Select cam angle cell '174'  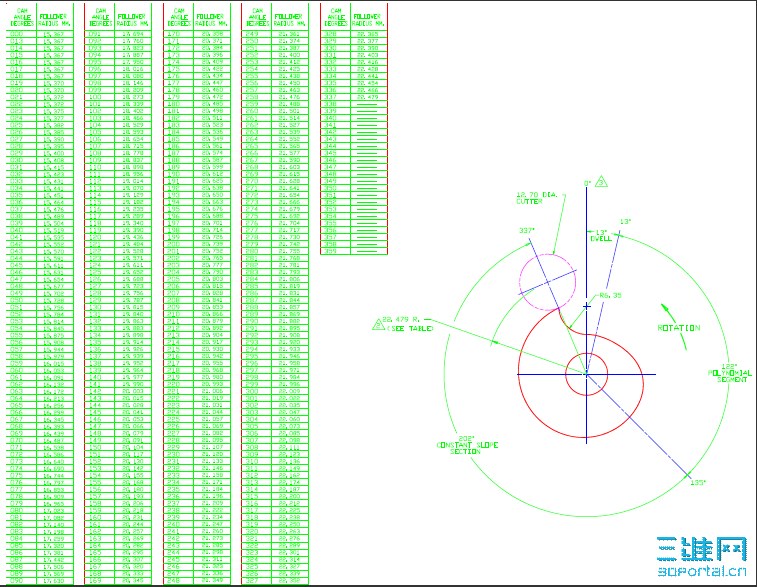(x=179, y=62)
